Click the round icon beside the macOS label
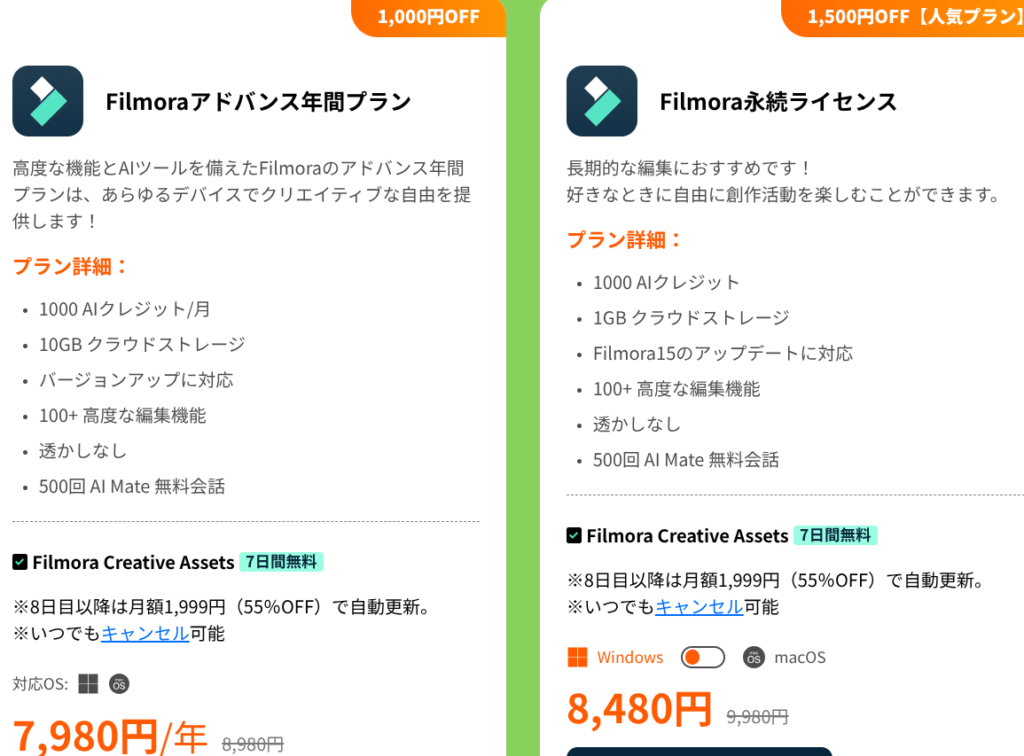The height and width of the screenshot is (756, 1024). (754, 657)
